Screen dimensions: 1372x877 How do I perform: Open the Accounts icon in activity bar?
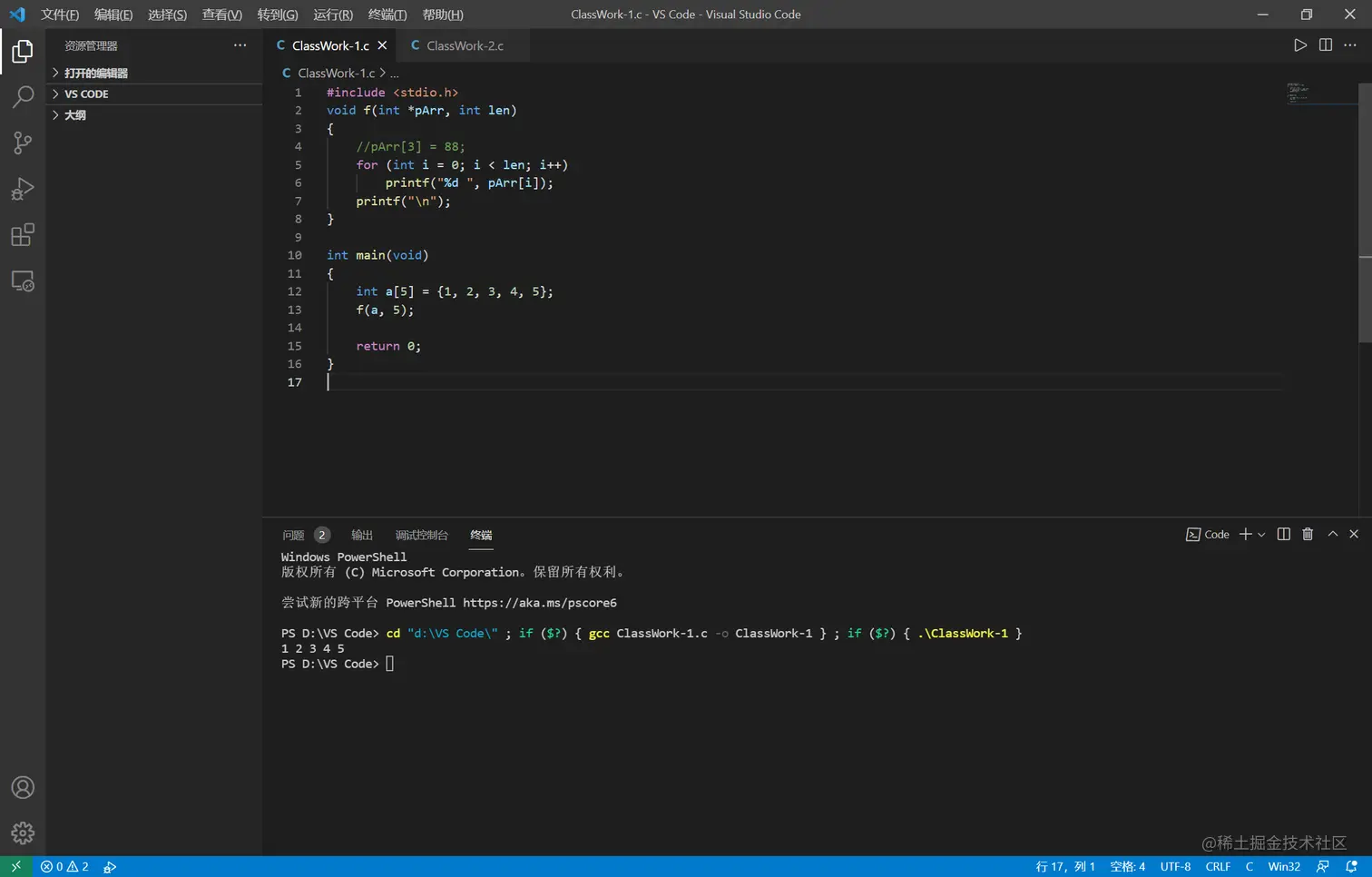[23, 787]
